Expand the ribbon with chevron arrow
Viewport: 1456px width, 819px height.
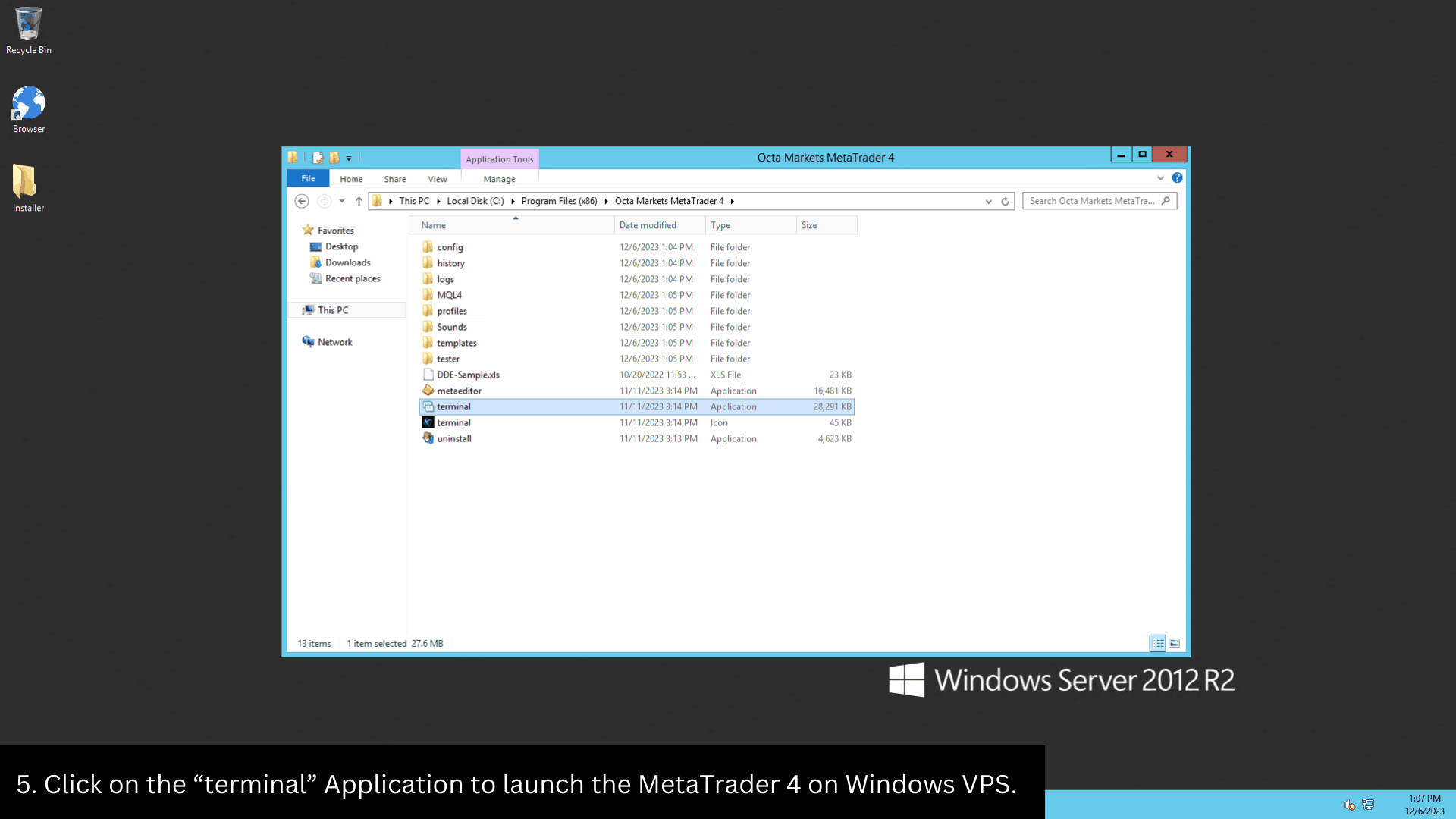pyautogui.click(x=1160, y=178)
